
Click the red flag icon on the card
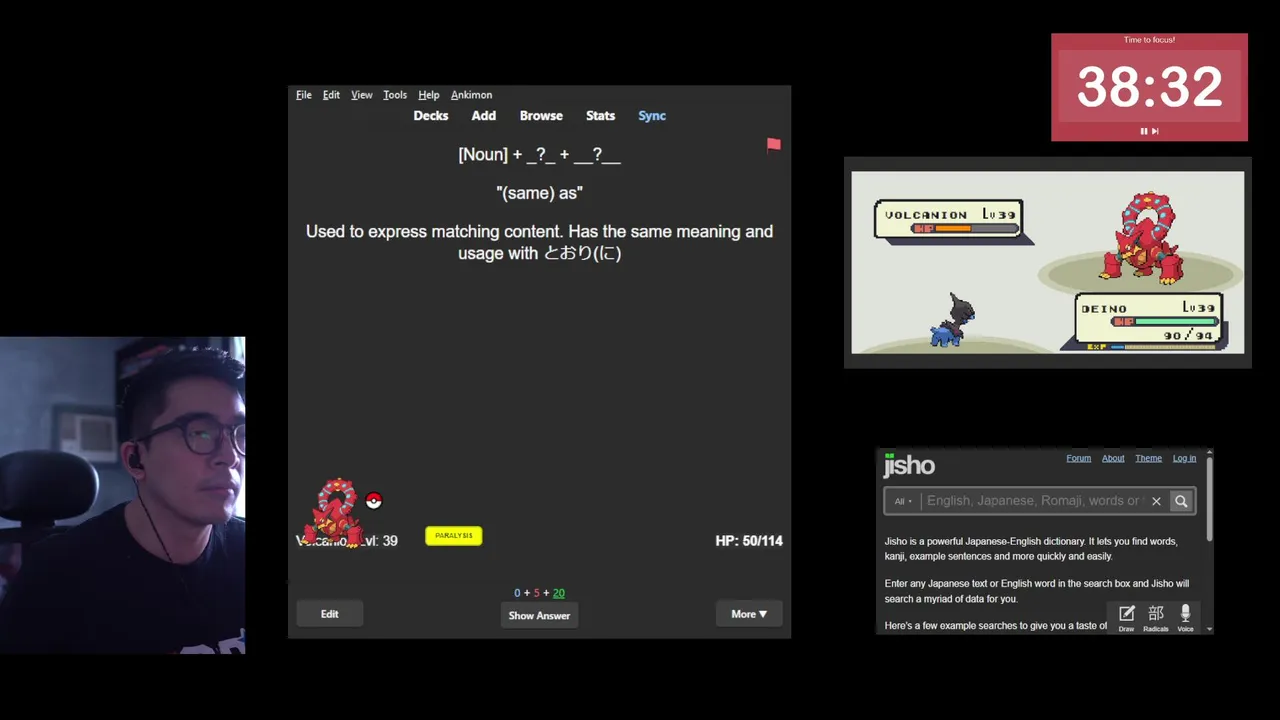773,146
